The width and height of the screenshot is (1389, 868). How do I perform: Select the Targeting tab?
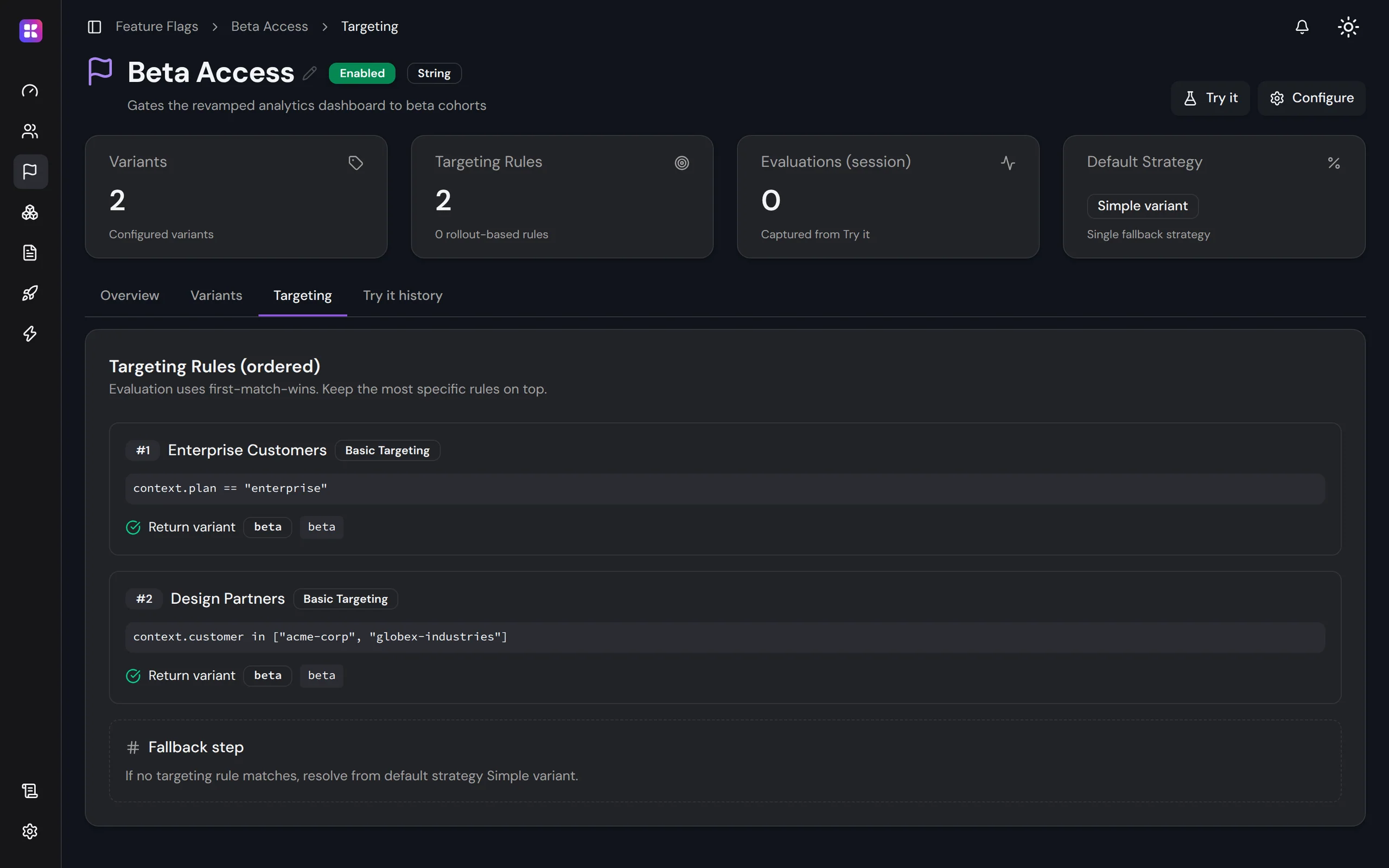302,296
